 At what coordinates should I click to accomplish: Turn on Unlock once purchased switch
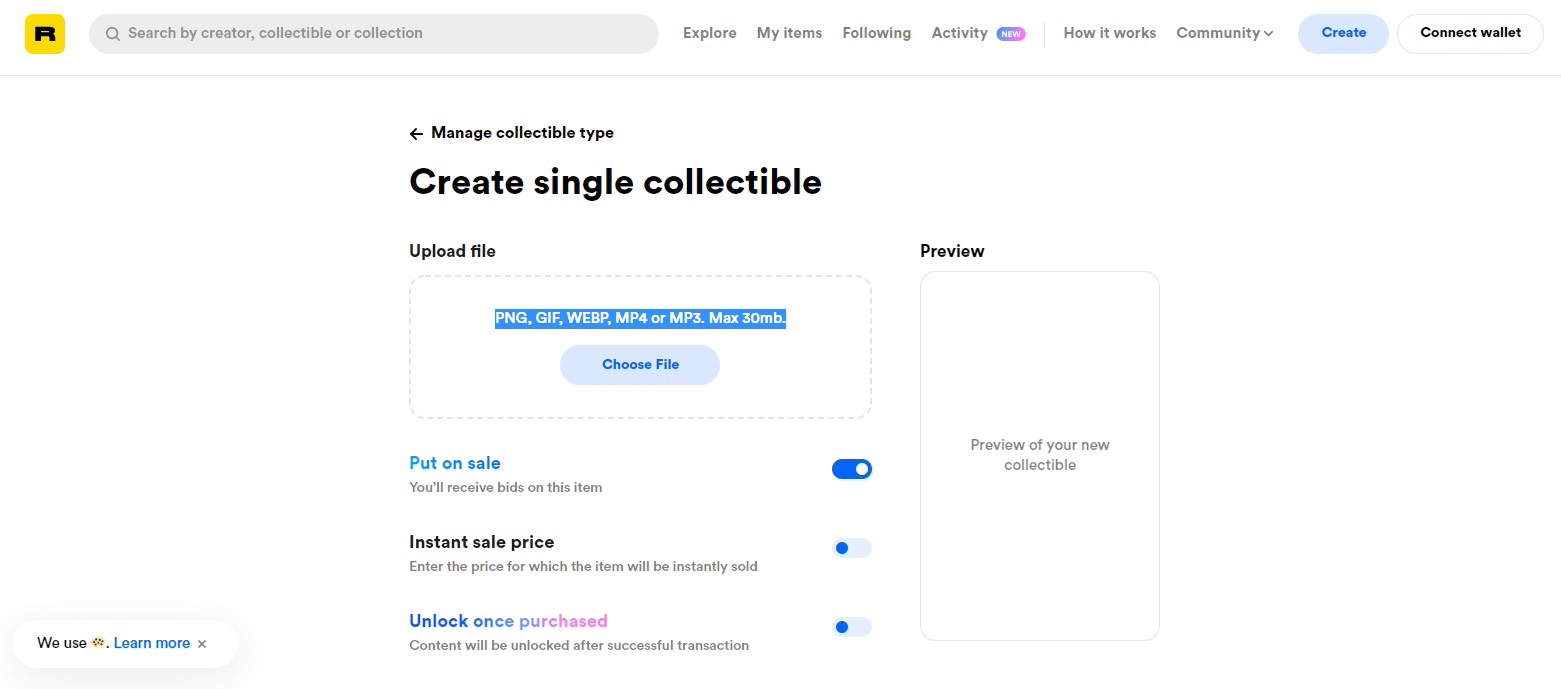tap(852, 627)
